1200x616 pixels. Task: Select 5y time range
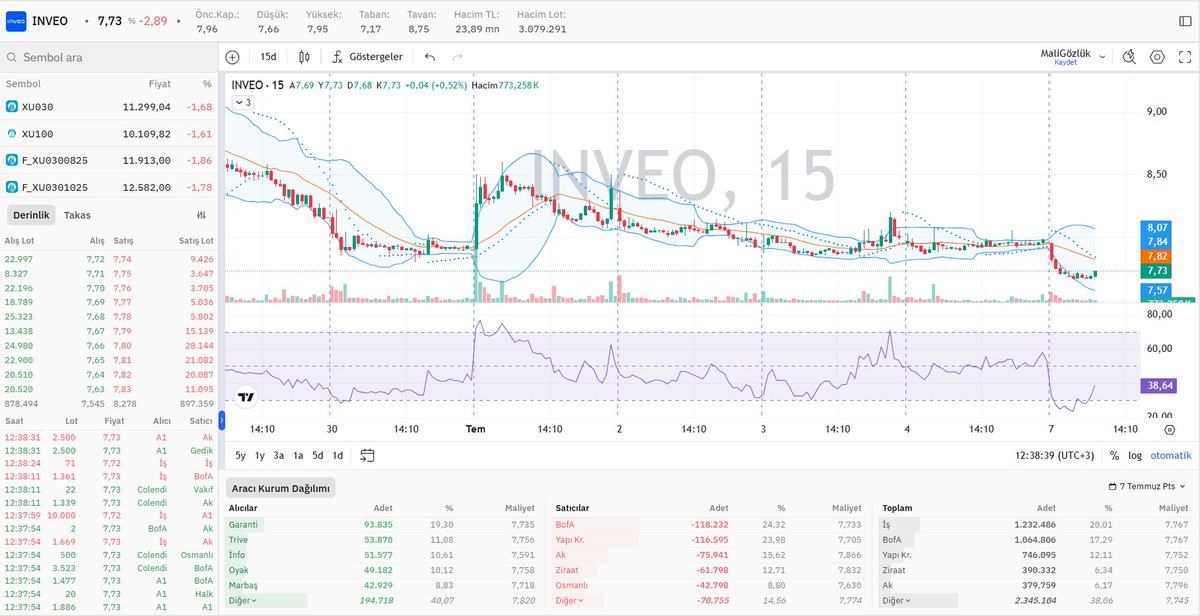pos(241,455)
